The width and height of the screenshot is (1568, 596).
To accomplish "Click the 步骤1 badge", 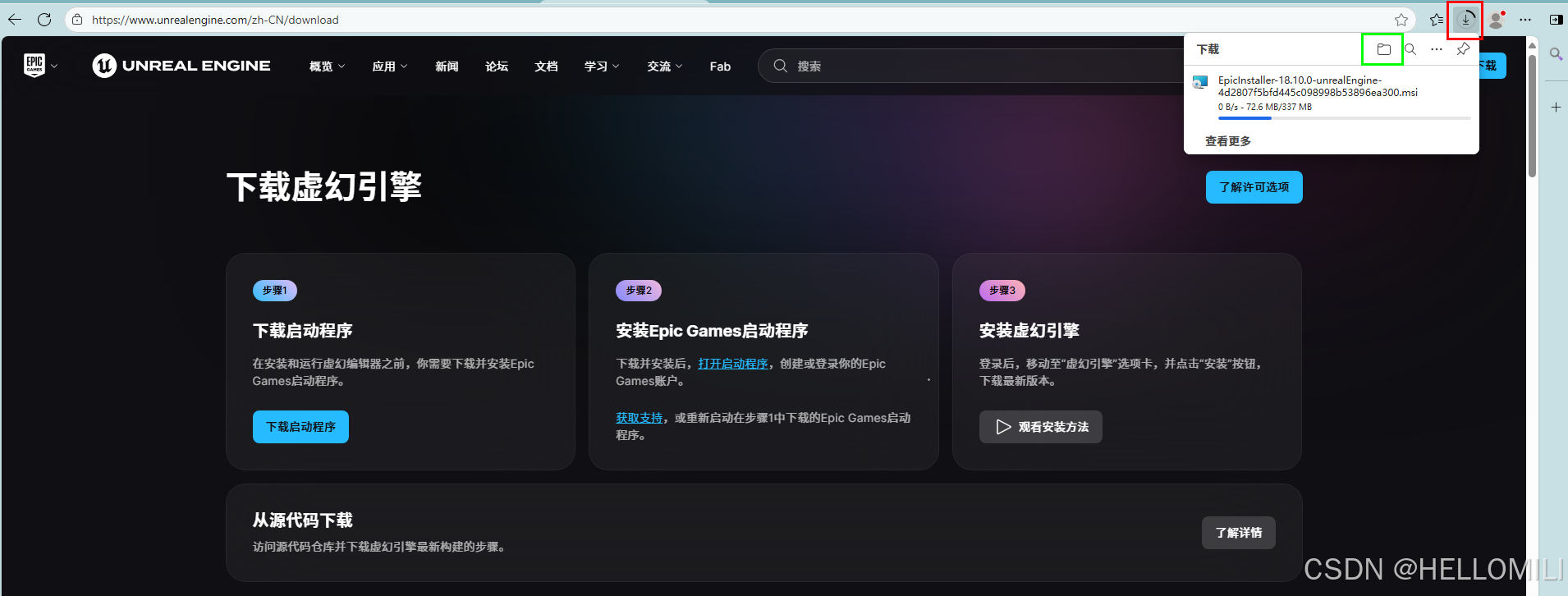I will click(275, 291).
